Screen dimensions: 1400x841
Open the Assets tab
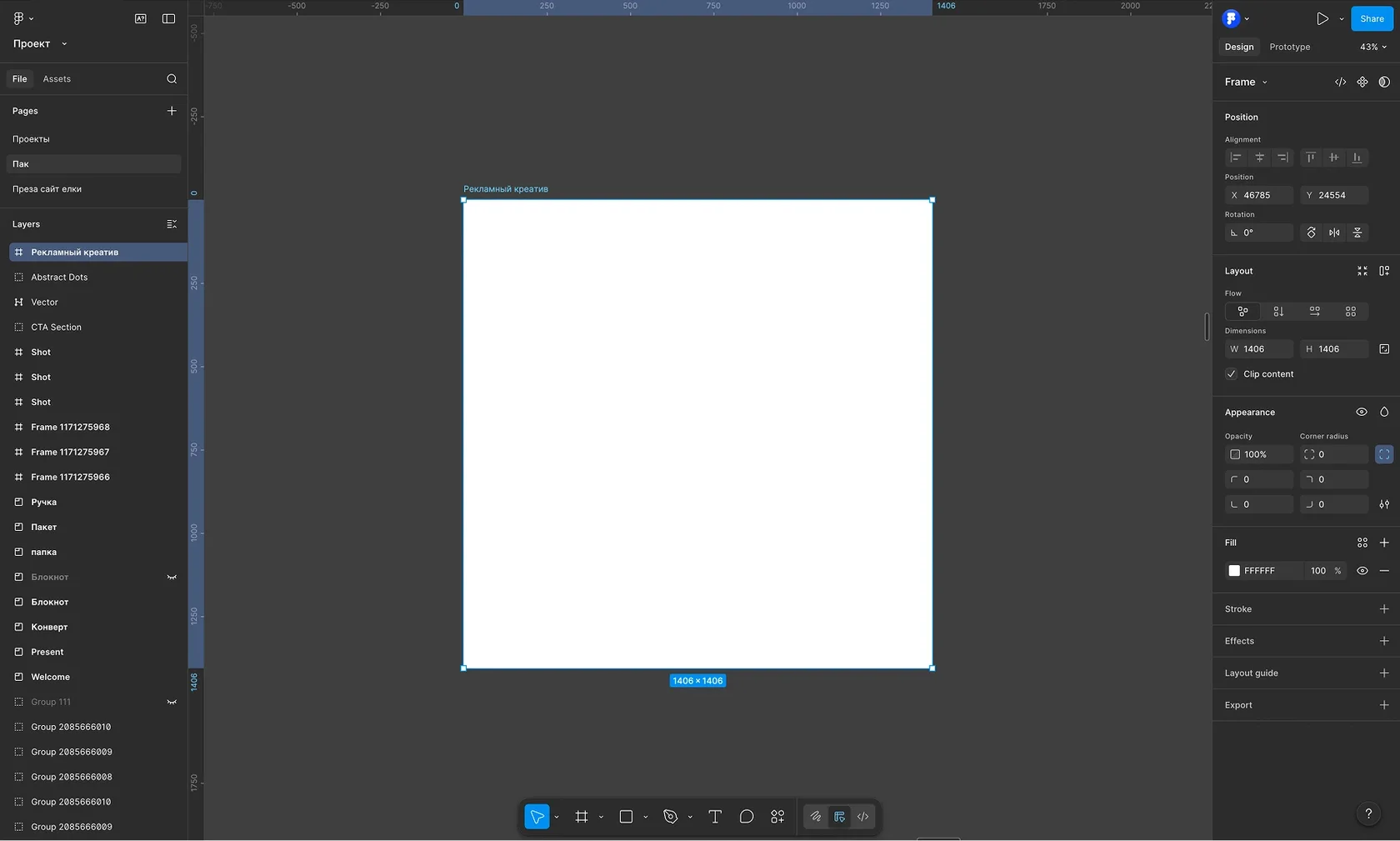(57, 79)
